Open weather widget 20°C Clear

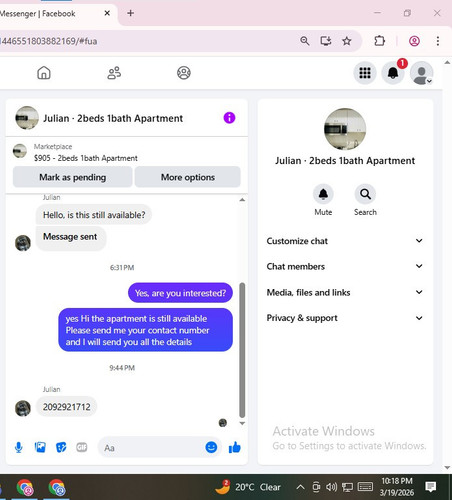click(x=248, y=487)
